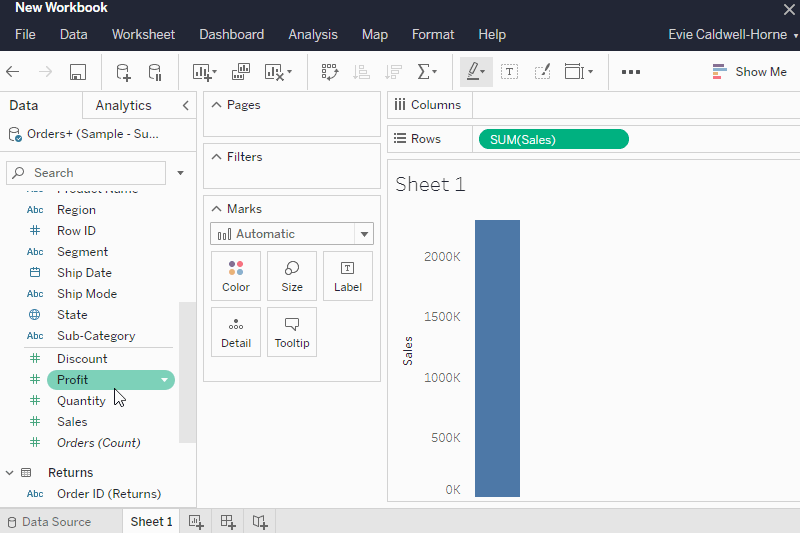This screenshot has width=800, height=533.
Task: Toggle the Highlight pen tool
Action: tap(476, 72)
